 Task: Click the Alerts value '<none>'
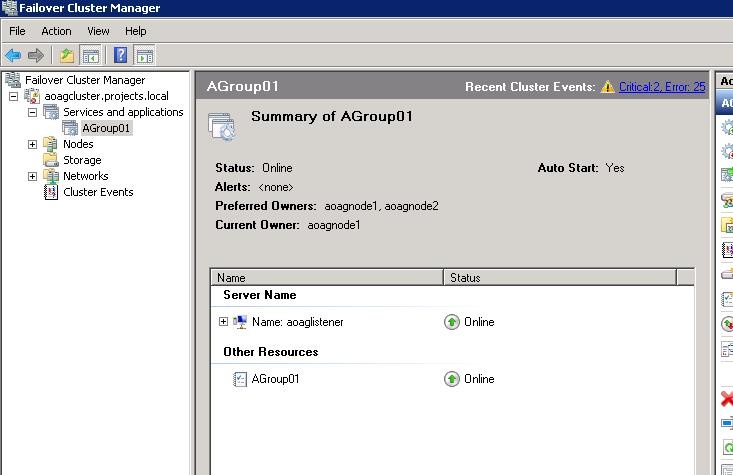pos(276,187)
